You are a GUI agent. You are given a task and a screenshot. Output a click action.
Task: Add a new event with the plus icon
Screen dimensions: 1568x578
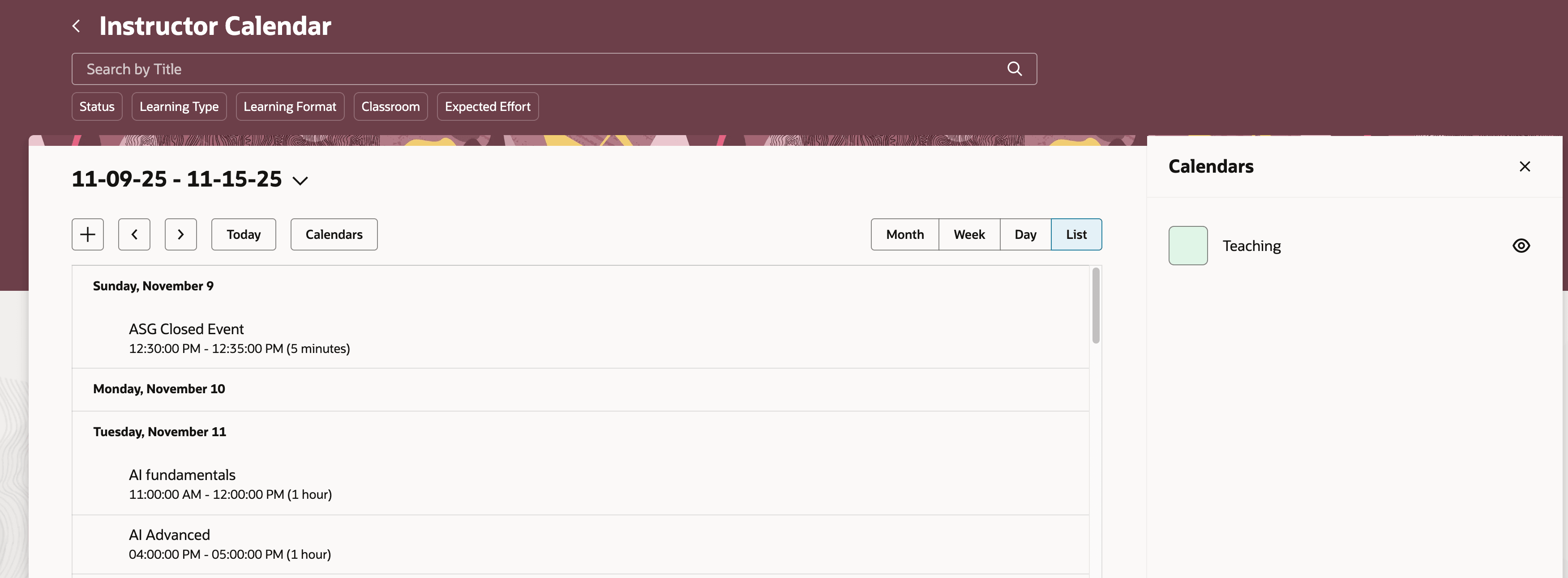tap(87, 234)
